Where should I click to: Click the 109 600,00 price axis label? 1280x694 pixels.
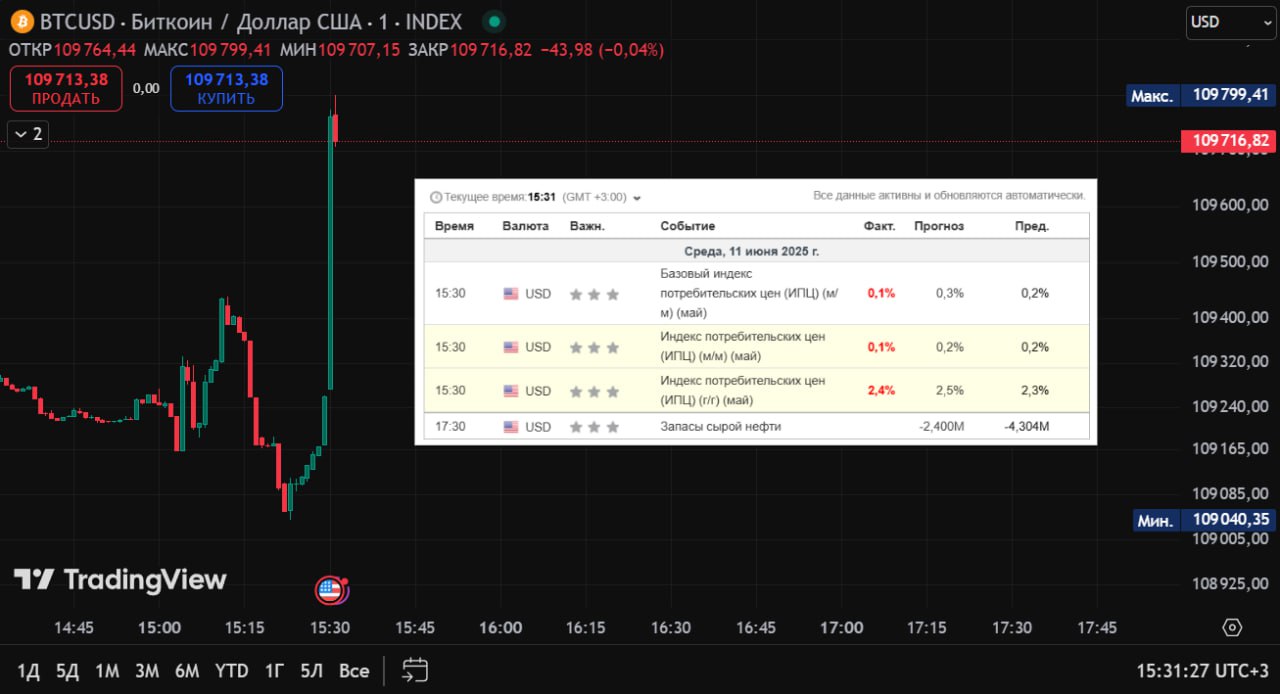pyautogui.click(x=1230, y=205)
